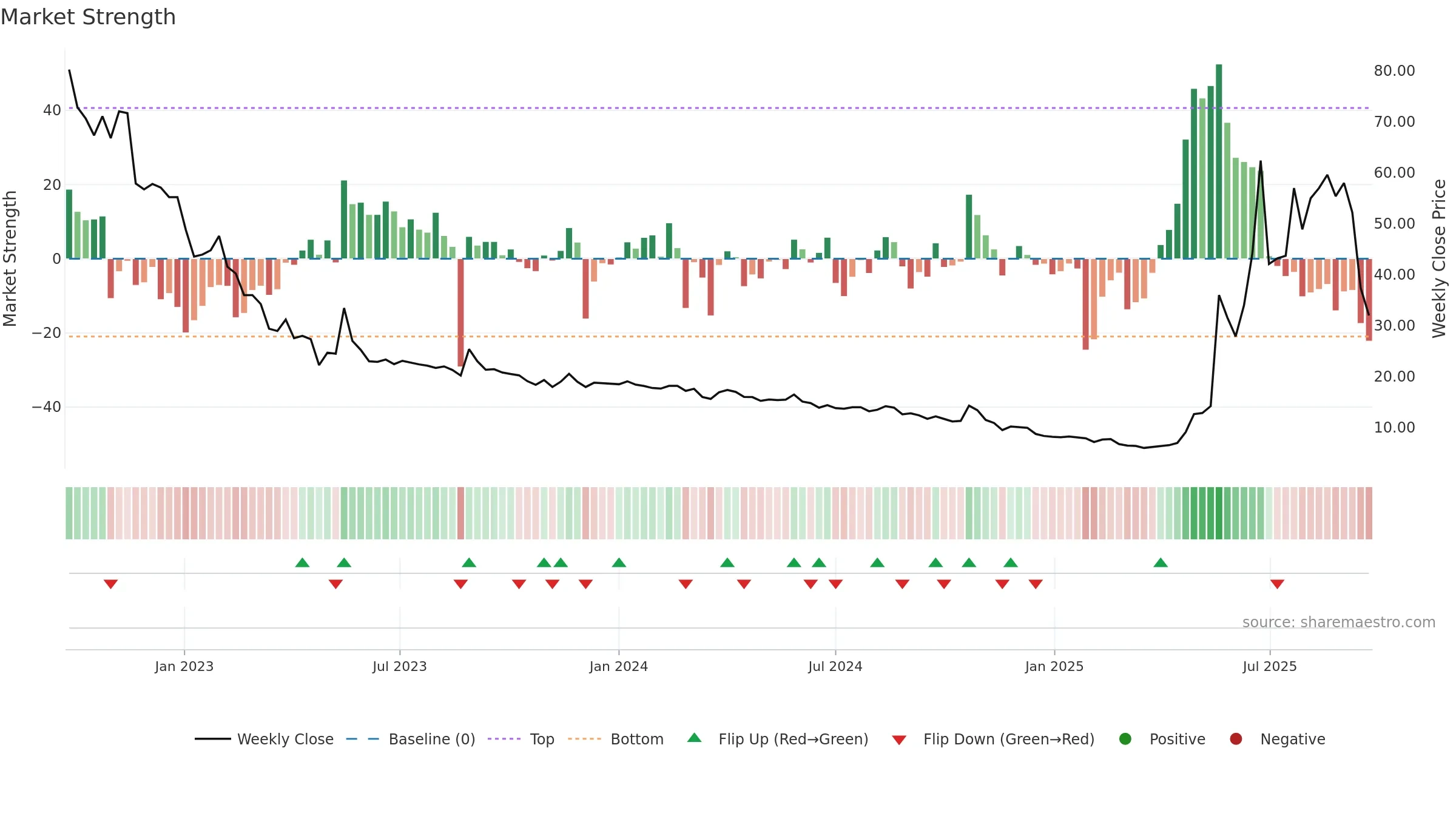The image size is (1456, 819).
Task: Toggle Flip Down (Green→Red) legend entry
Action: click(993, 739)
